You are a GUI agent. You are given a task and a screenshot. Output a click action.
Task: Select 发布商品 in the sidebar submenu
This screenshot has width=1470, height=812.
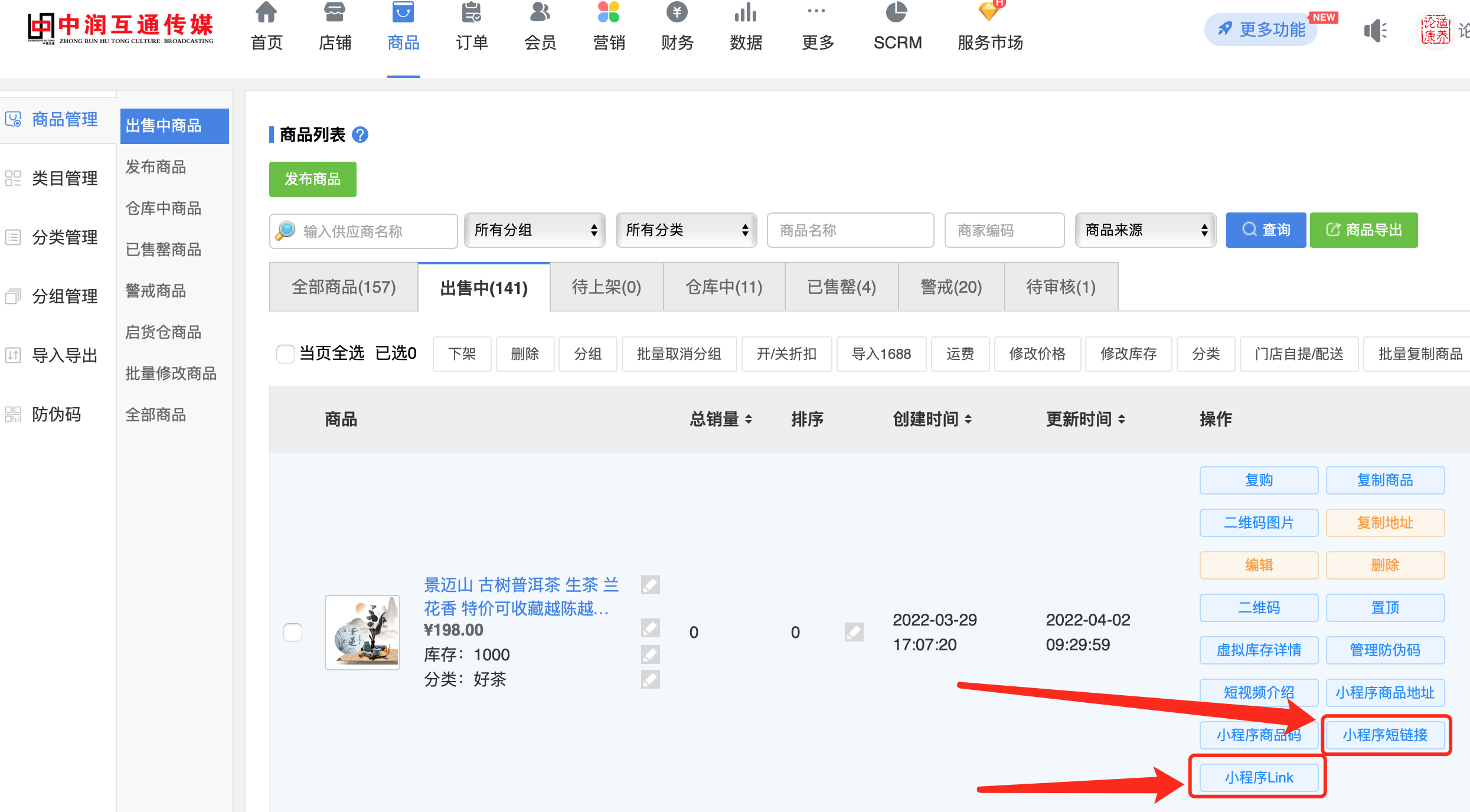pyautogui.click(x=156, y=167)
